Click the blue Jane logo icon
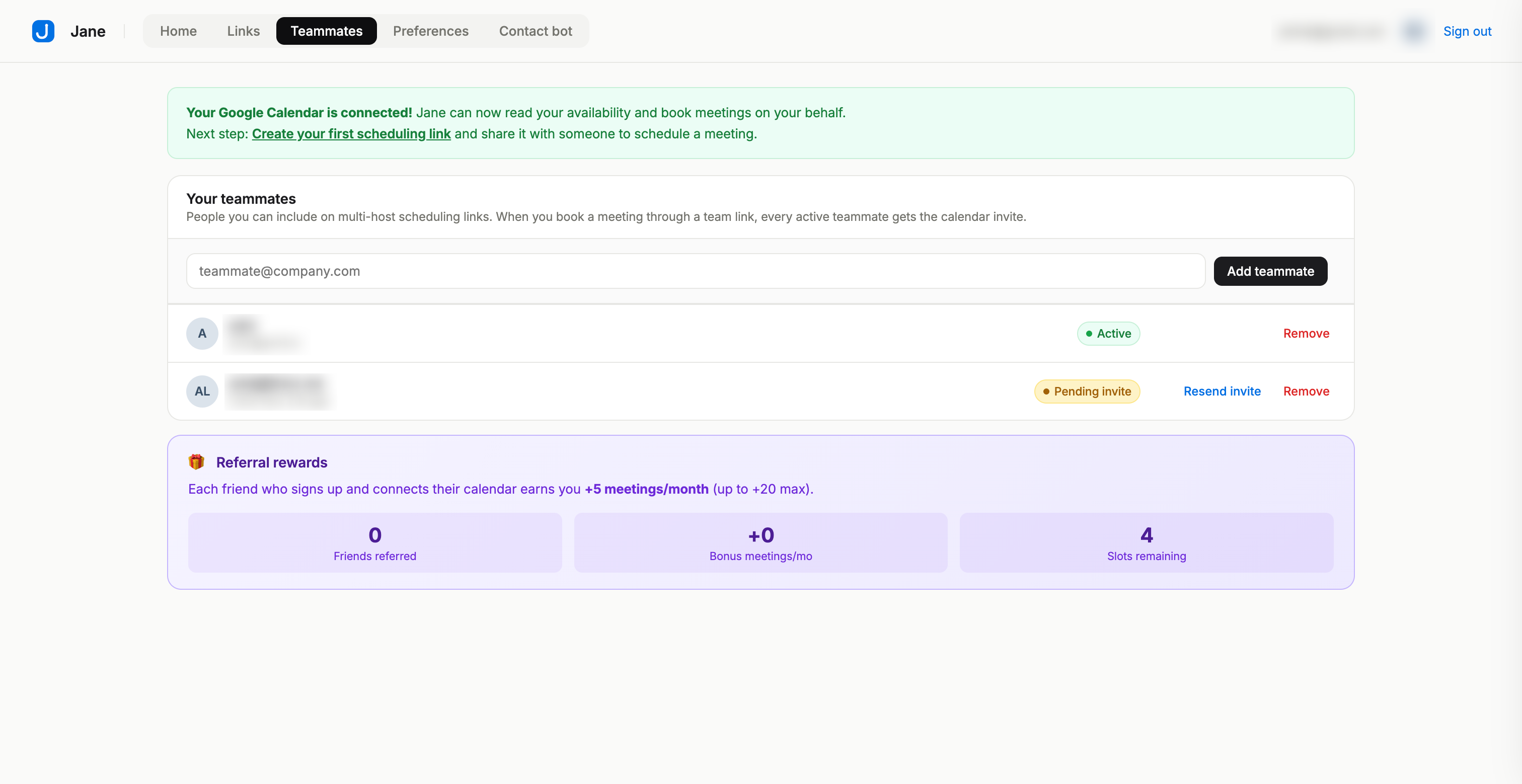The image size is (1522, 784). tap(43, 31)
